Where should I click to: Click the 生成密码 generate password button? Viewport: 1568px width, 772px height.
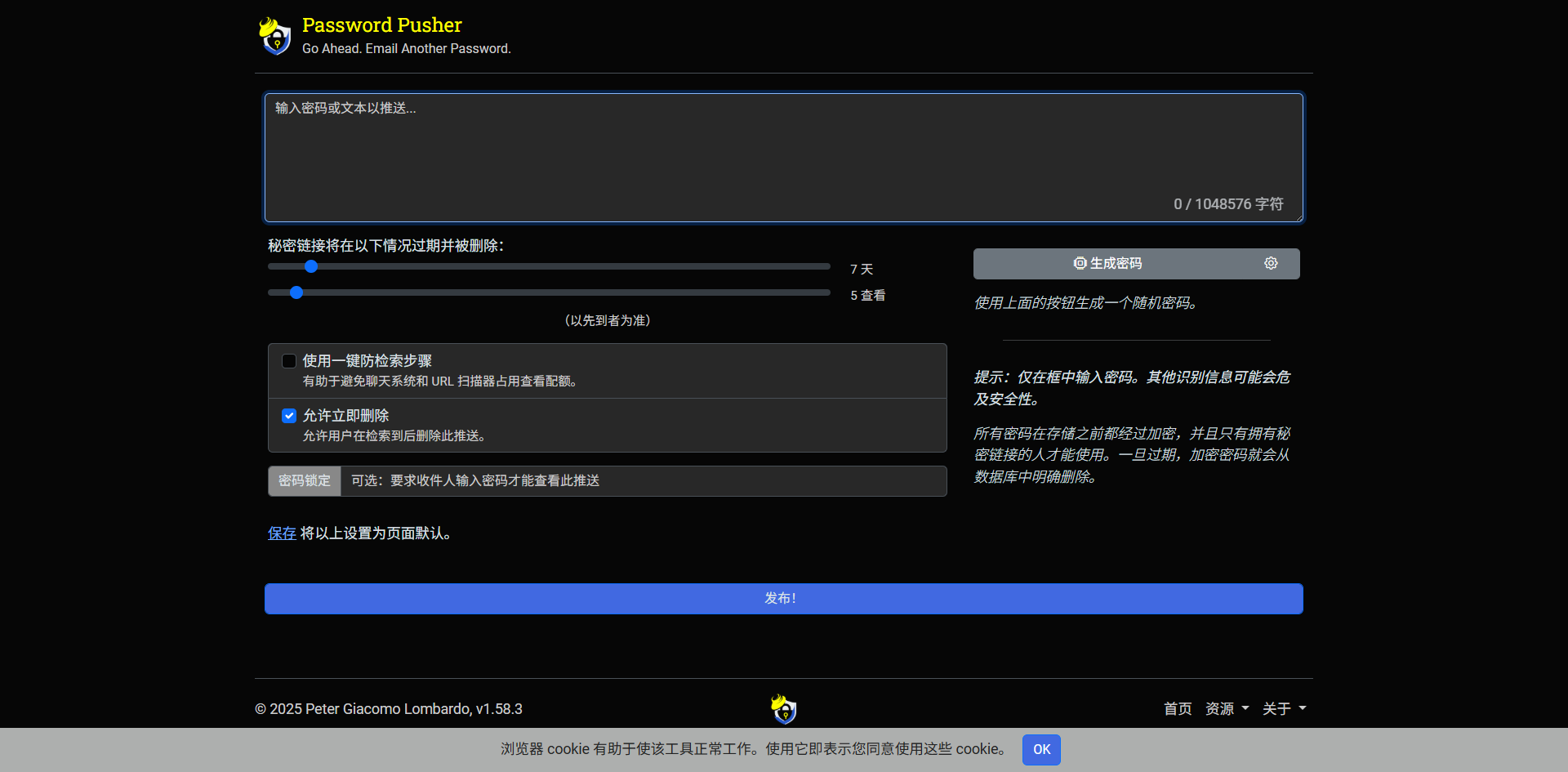point(1108,263)
